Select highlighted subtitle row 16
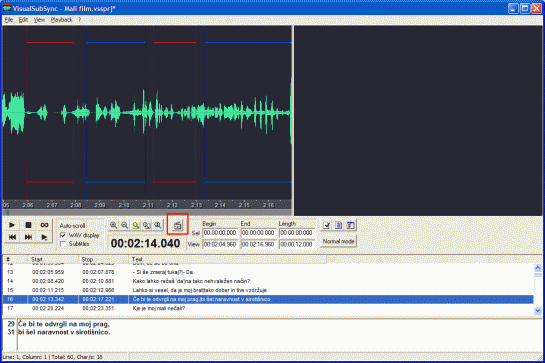The width and height of the screenshot is (545, 363). click(268, 299)
